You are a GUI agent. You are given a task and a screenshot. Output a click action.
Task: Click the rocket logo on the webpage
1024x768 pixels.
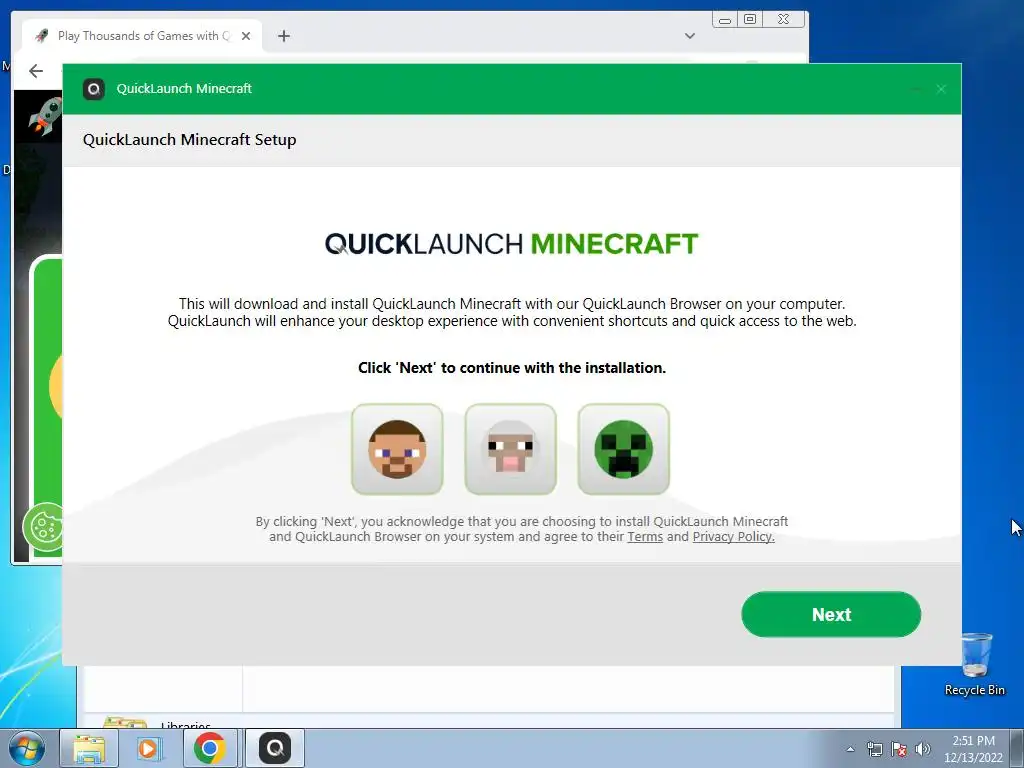tap(44, 118)
